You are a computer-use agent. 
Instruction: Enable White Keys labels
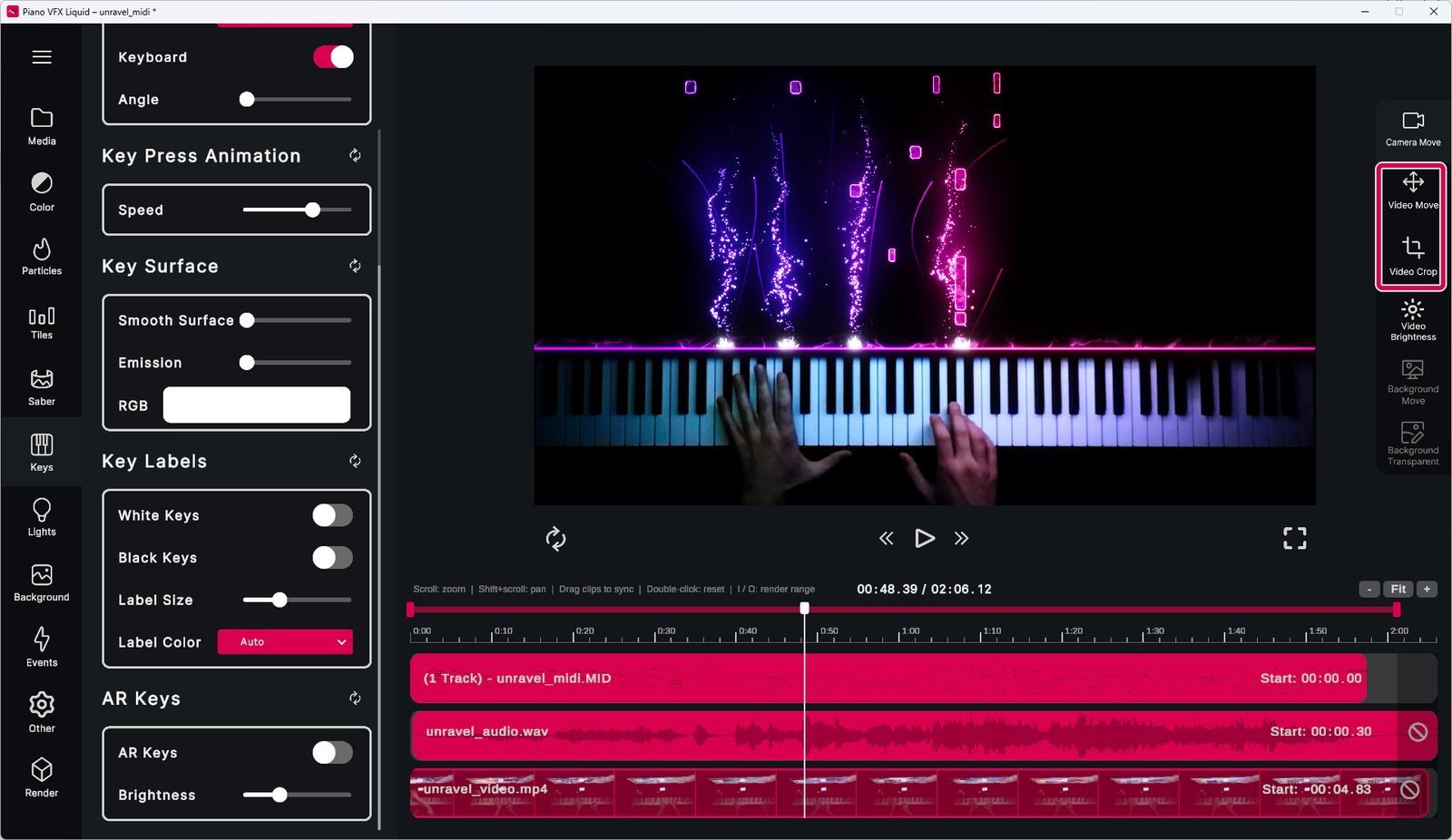click(x=333, y=515)
